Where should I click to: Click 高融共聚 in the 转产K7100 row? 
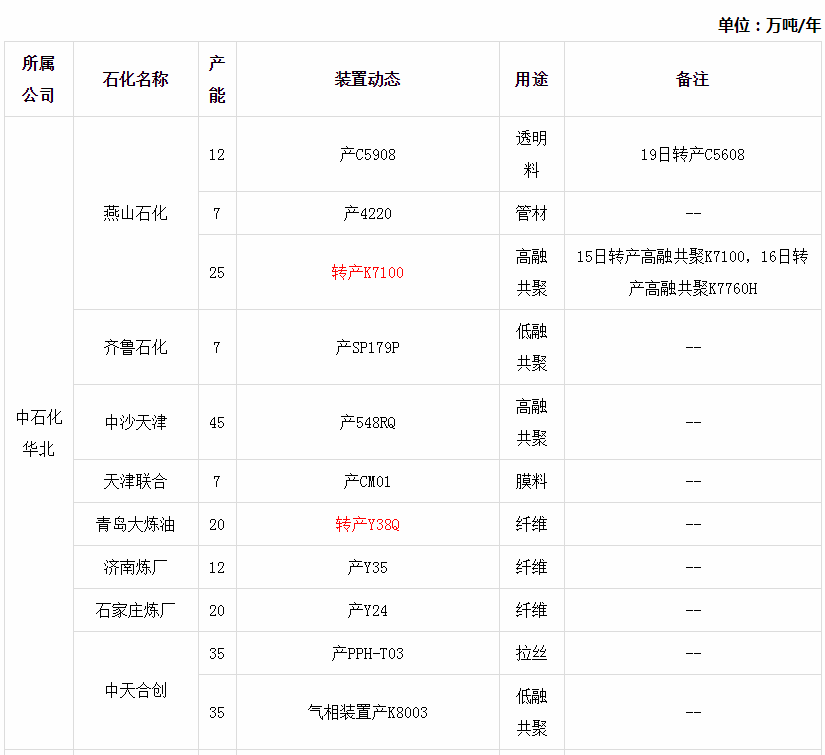tap(531, 272)
